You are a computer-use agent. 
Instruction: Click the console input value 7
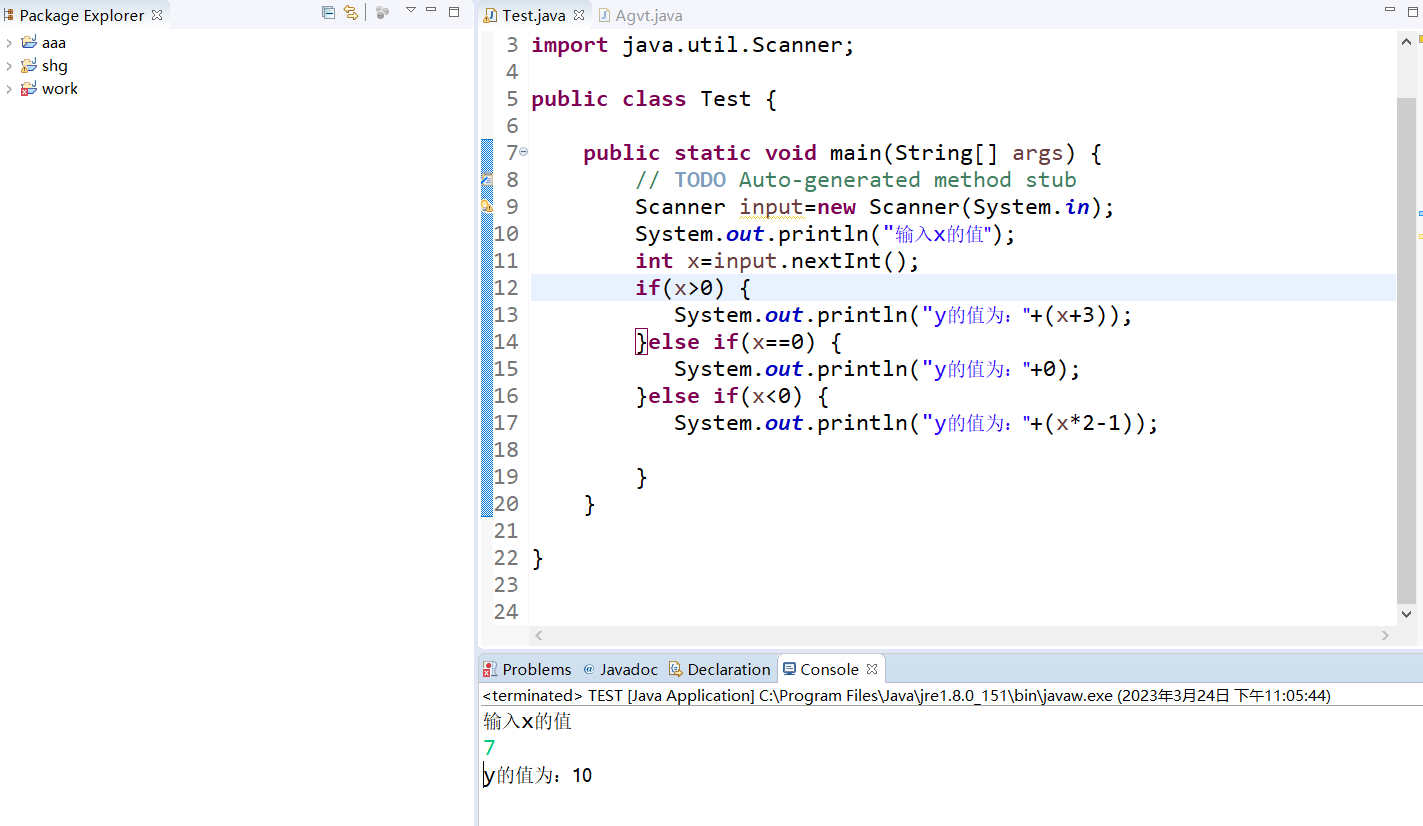489,748
